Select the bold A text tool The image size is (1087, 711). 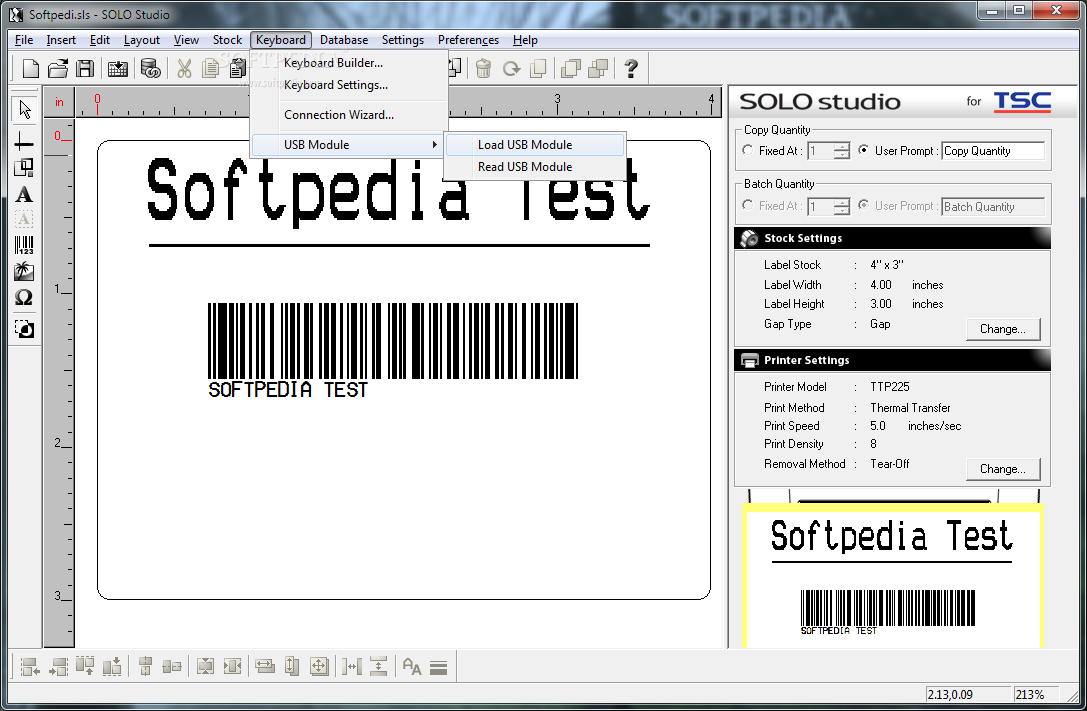(x=24, y=195)
